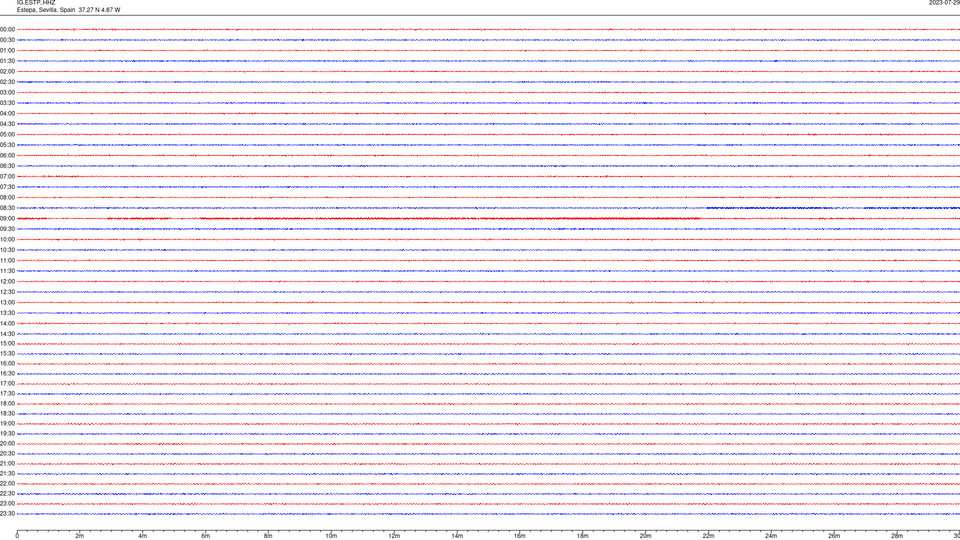Screen dimensions: 960x540
Task: Click the 06:30 time row label
Action: pyautogui.click(x=7, y=166)
